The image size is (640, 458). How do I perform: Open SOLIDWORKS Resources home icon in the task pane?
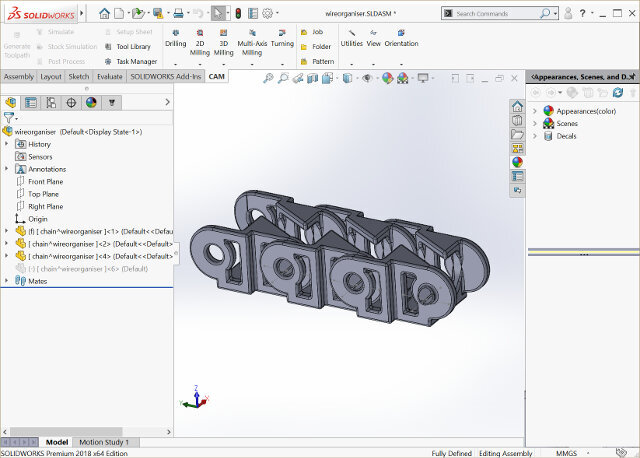pyautogui.click(x=517, y=106)
